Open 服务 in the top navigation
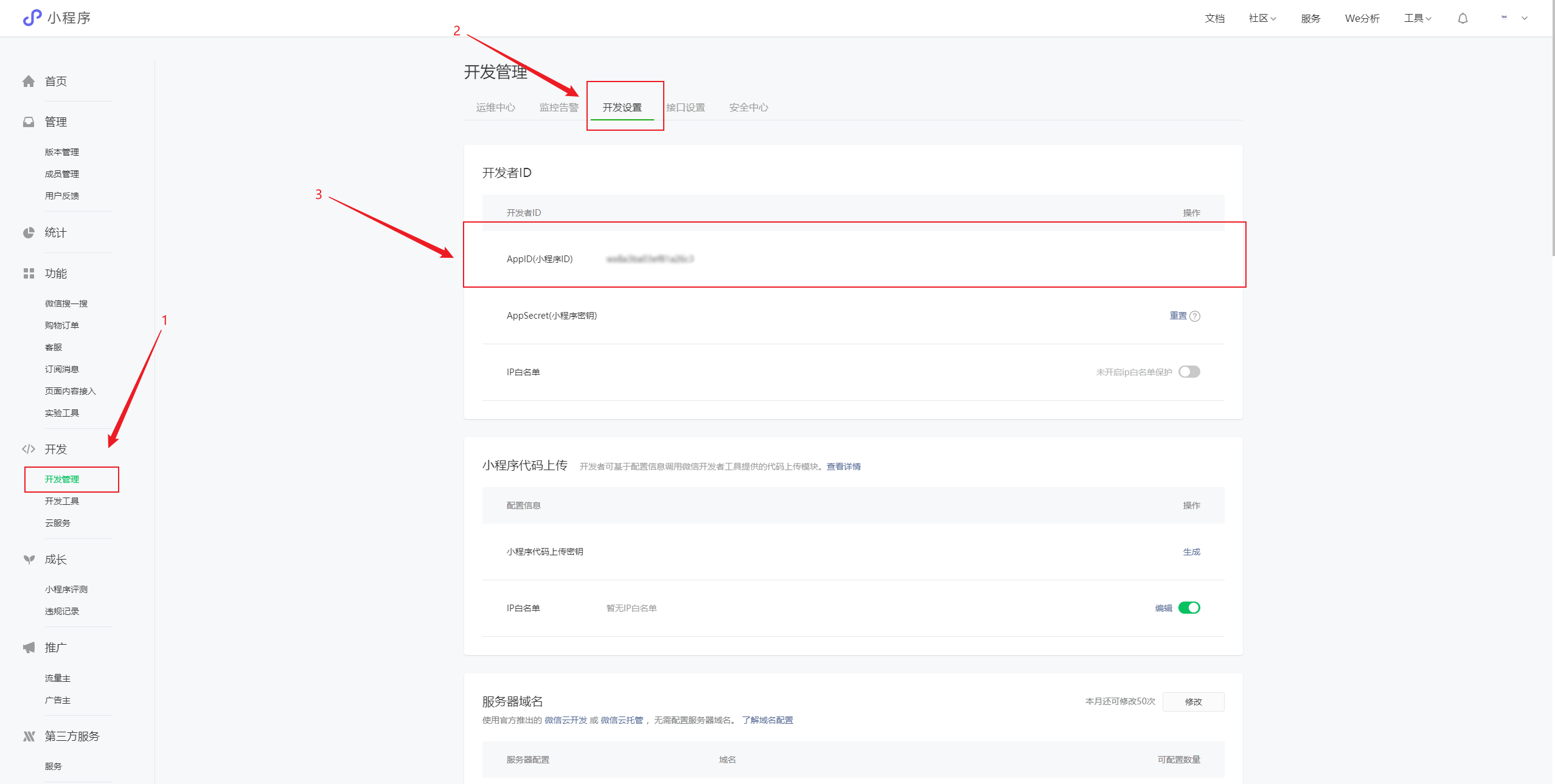This screenshot has height=784, width=1555. point(1310,18)
